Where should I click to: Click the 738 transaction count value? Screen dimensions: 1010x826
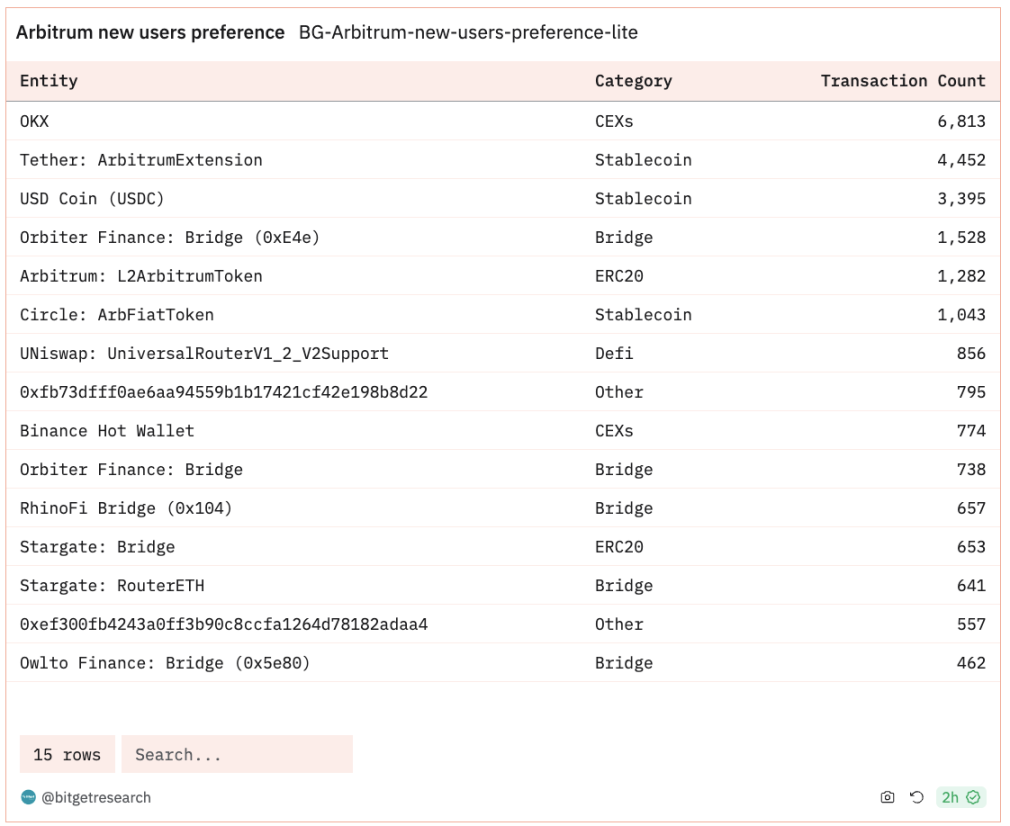971,469
